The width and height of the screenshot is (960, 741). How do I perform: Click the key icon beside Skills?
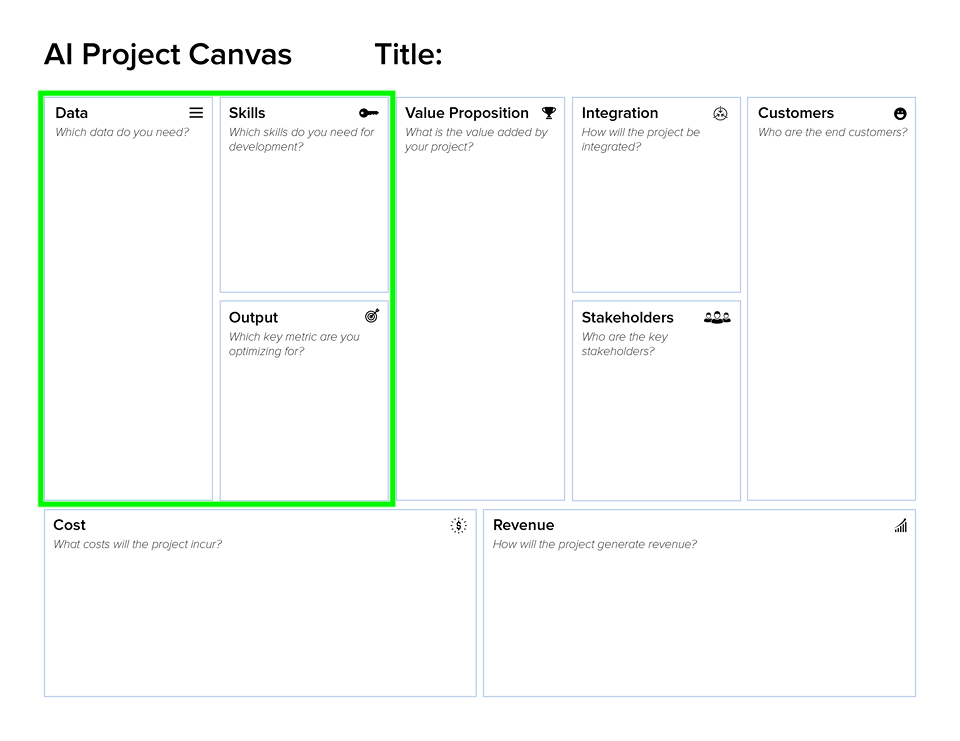click(x=369, y=113)
